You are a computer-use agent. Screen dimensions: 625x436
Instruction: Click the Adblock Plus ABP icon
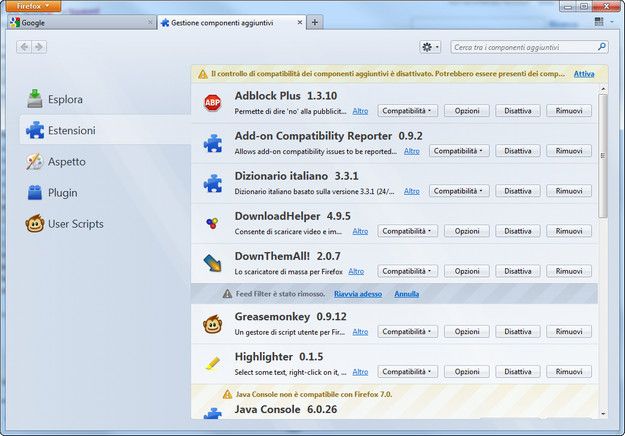(x=212, y=103)
